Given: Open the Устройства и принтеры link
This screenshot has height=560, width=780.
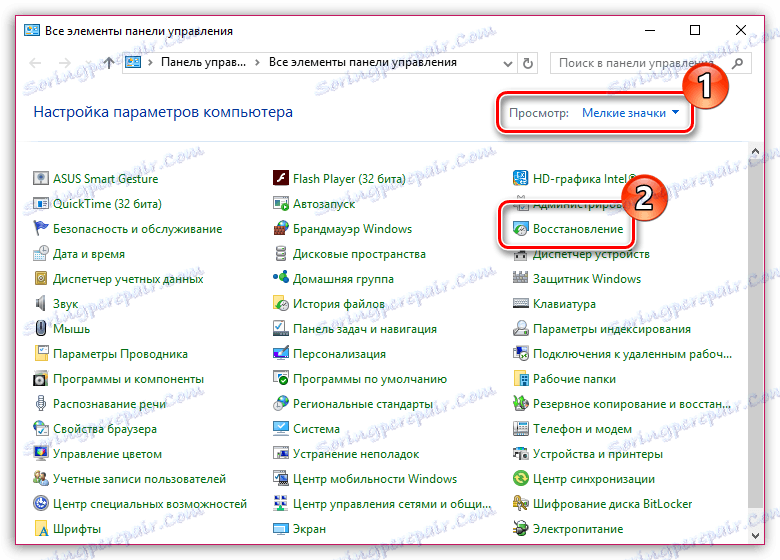Looking at the screenshot, I should tap(597, 454).
